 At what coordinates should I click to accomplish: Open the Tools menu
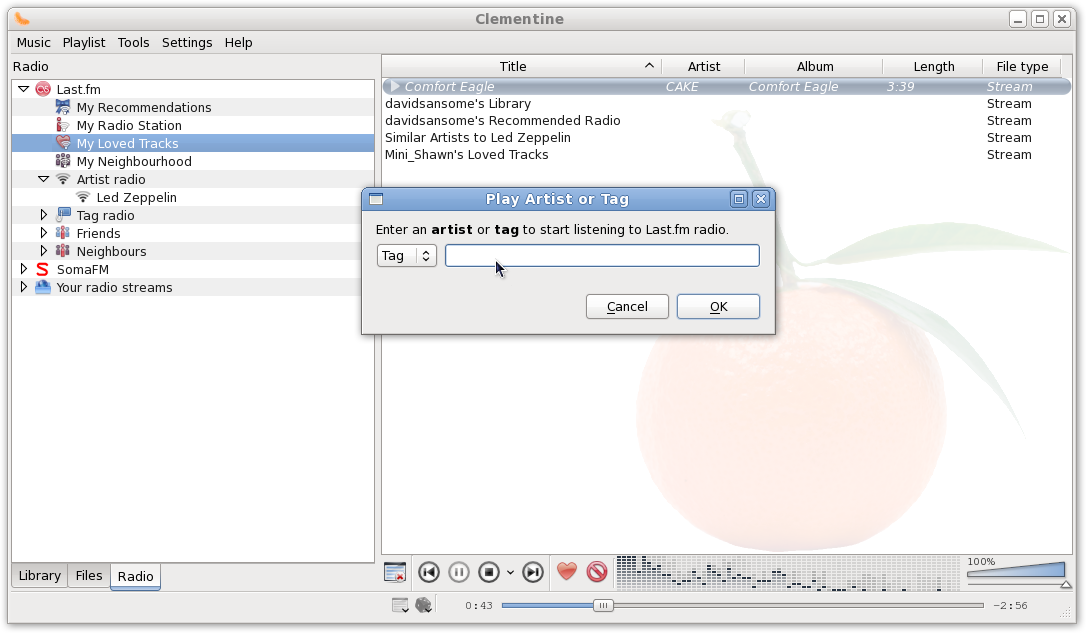pyautogui.click(x=133, y=43)
